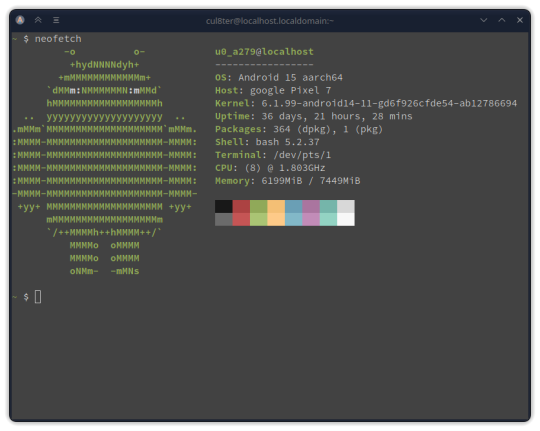540x431 pixels.
Task: Click the CPU: (8) @ 1.803GHz line
Action: coord(270,168)
